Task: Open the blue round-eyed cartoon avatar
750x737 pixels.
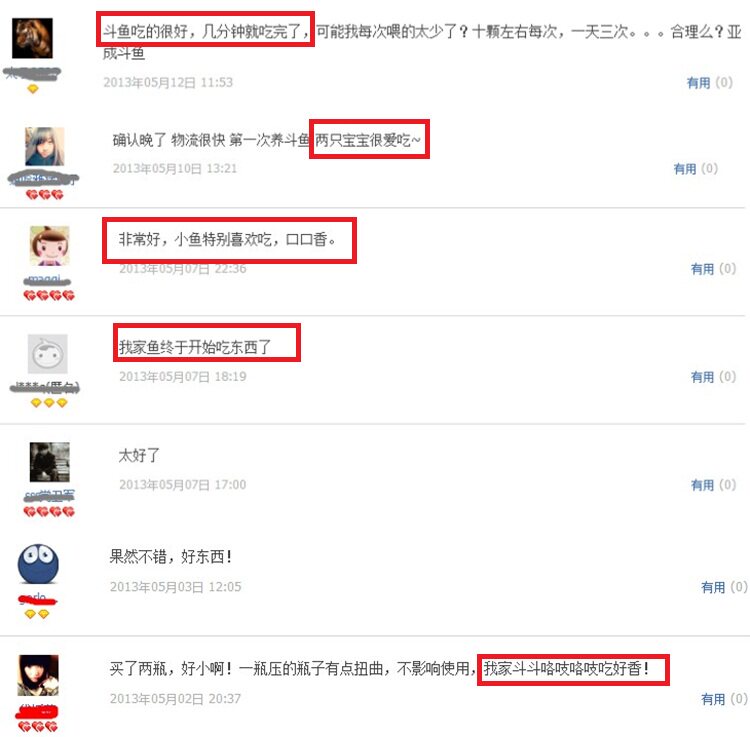Action: [38, 564]
